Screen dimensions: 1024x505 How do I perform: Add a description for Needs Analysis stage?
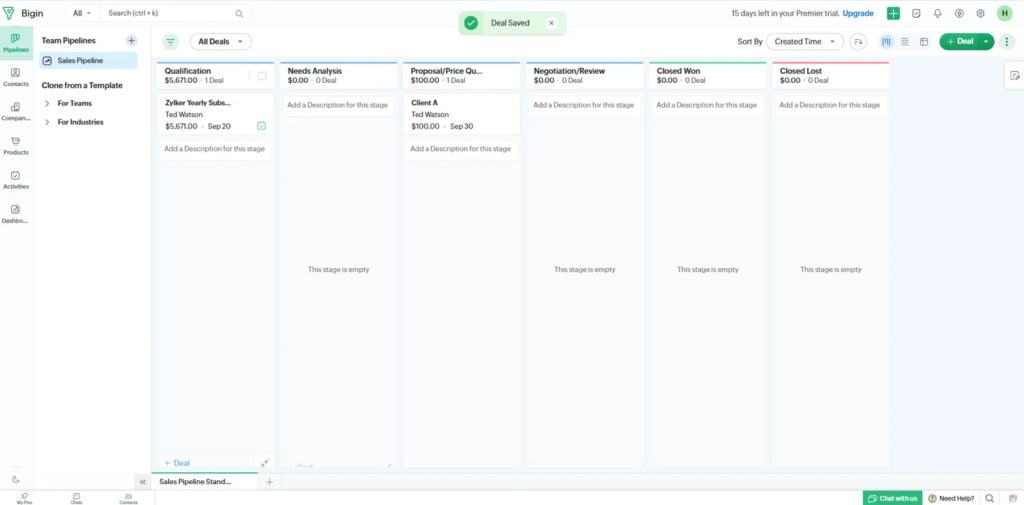(338, 105)
